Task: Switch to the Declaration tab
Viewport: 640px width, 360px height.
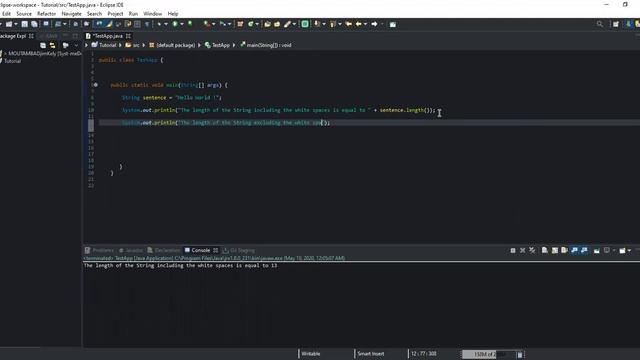Action: [x=164, y=250]
